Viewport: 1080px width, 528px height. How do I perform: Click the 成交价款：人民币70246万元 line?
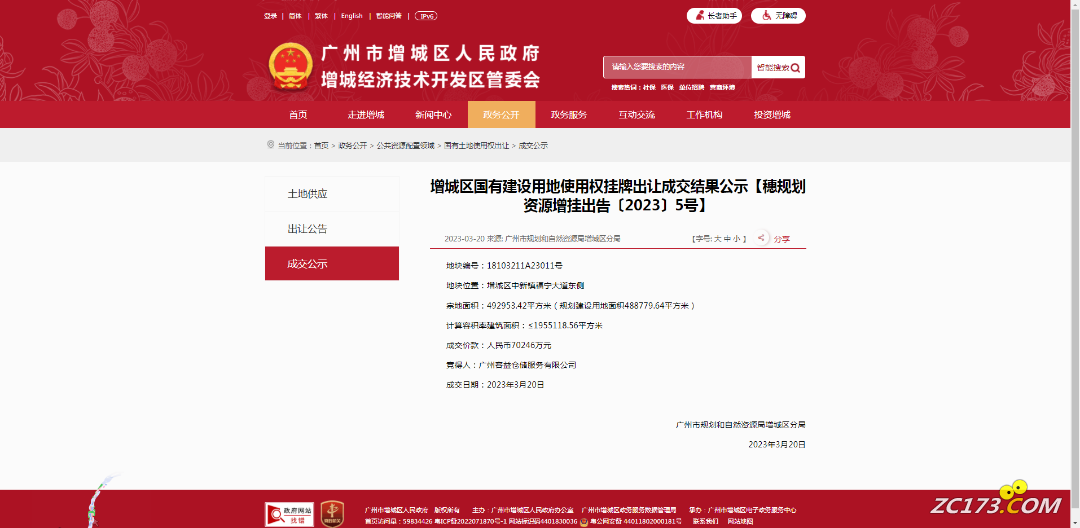[x=498, y=345]
